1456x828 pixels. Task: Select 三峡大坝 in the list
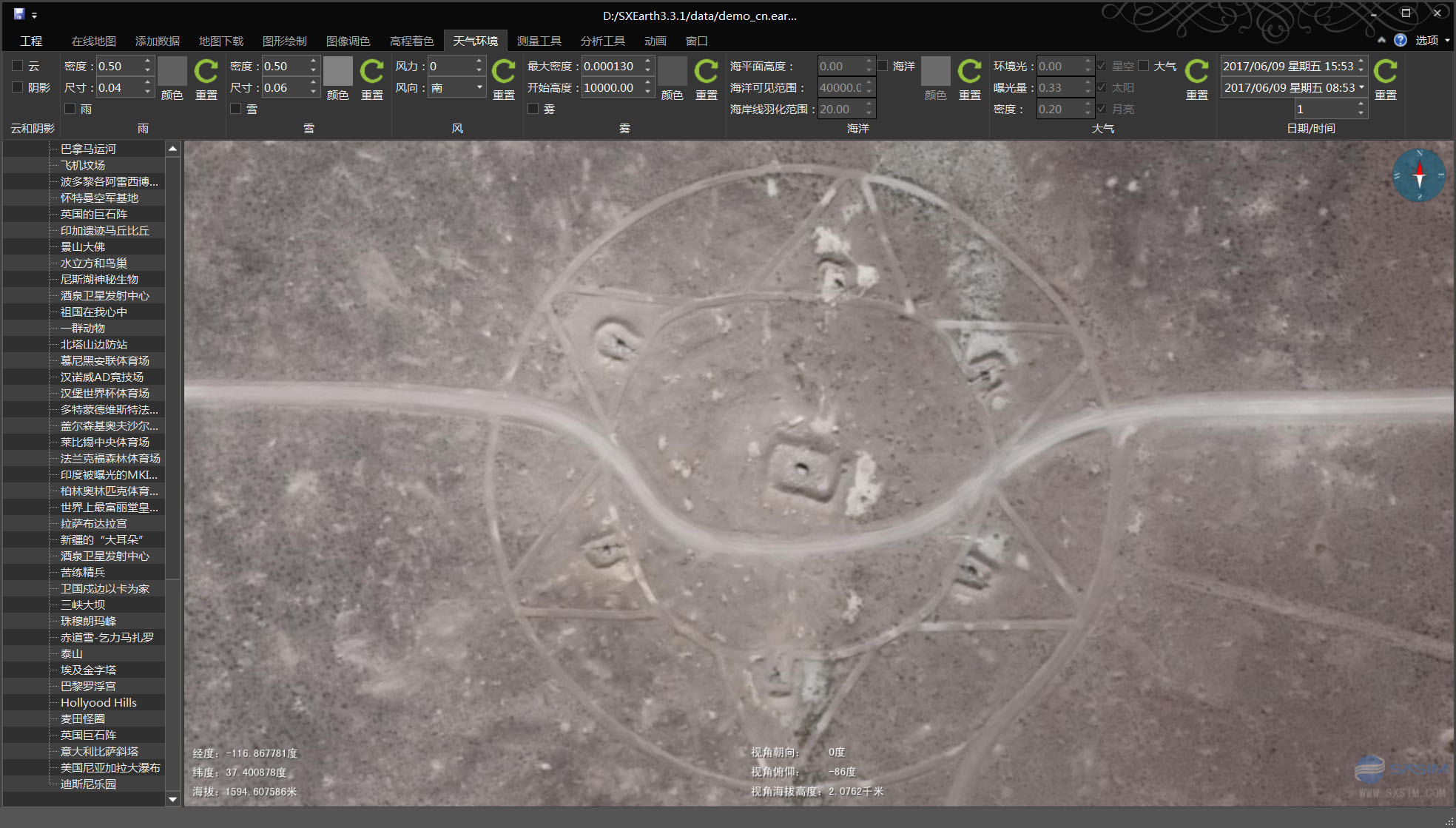point(83,605)
